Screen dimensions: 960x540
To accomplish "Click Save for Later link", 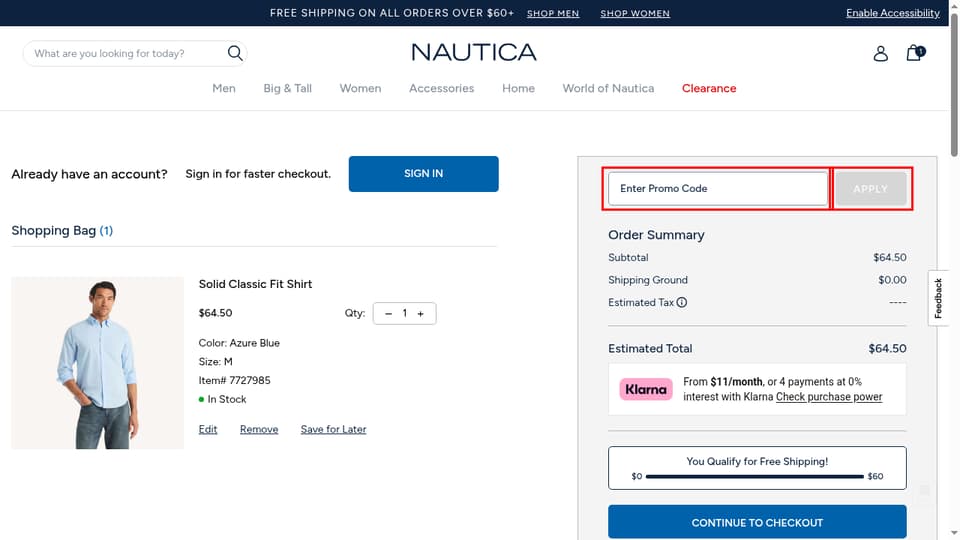I will pos(333,429).
